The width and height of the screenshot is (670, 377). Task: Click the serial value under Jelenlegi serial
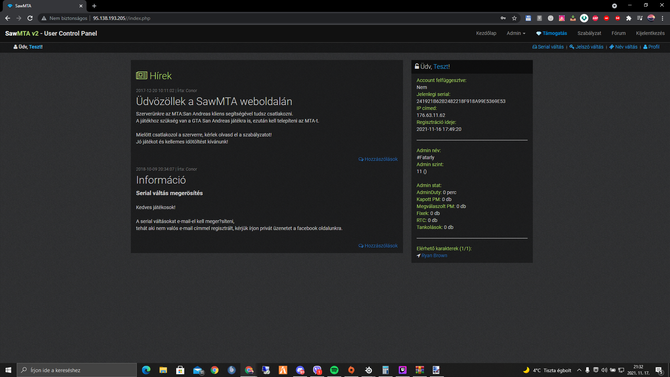(461, 101)
